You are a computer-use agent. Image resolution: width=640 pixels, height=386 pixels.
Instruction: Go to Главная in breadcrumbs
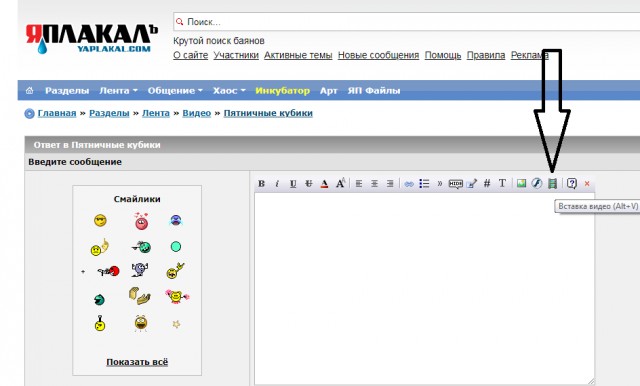[57, 113]
